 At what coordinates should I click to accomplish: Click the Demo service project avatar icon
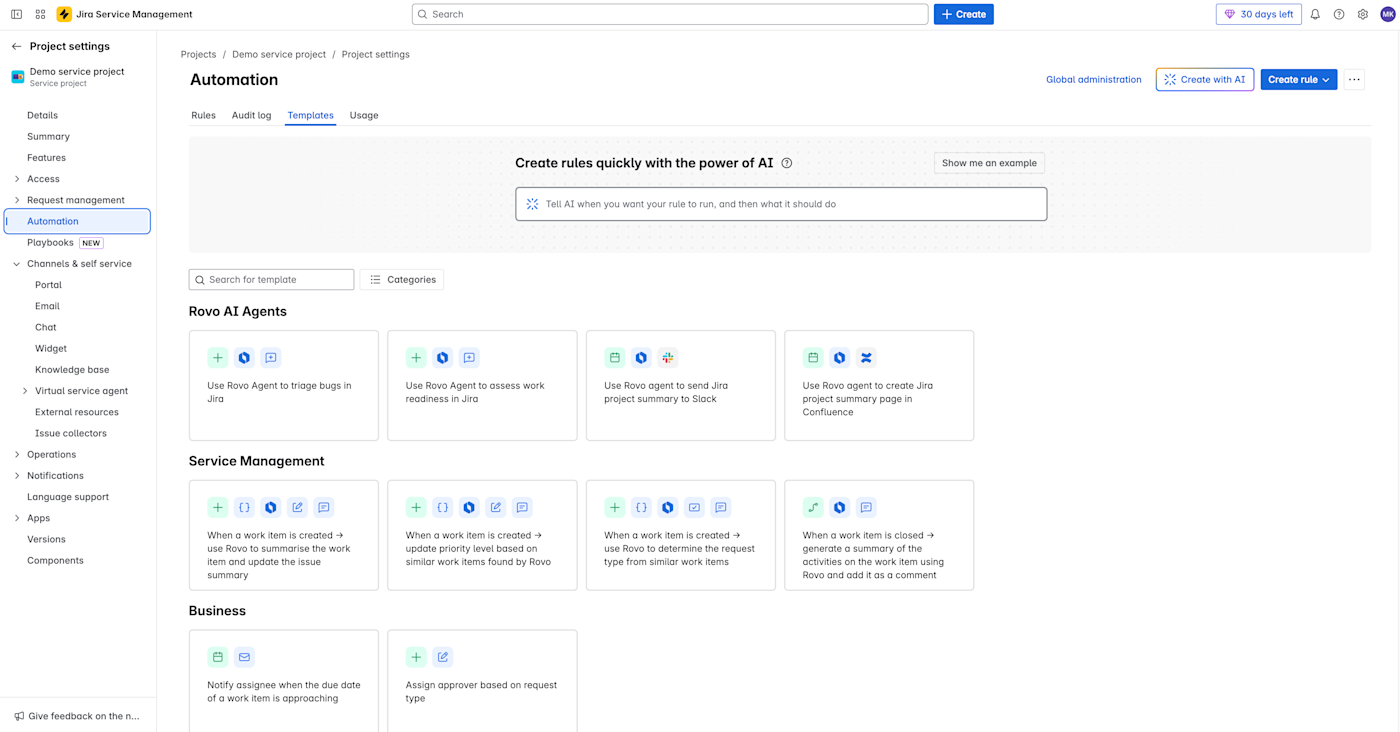tap(17, 77)
